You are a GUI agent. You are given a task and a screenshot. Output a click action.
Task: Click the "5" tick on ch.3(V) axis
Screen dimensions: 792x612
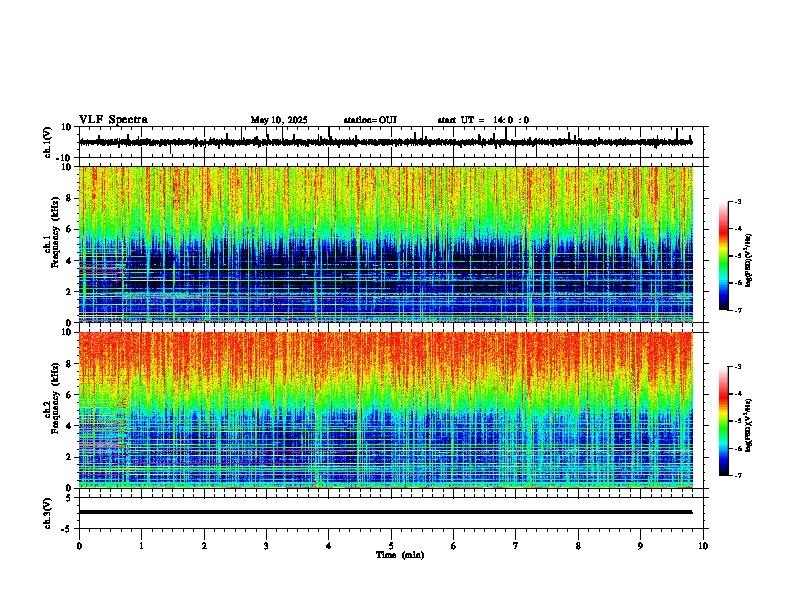[69, 498]
